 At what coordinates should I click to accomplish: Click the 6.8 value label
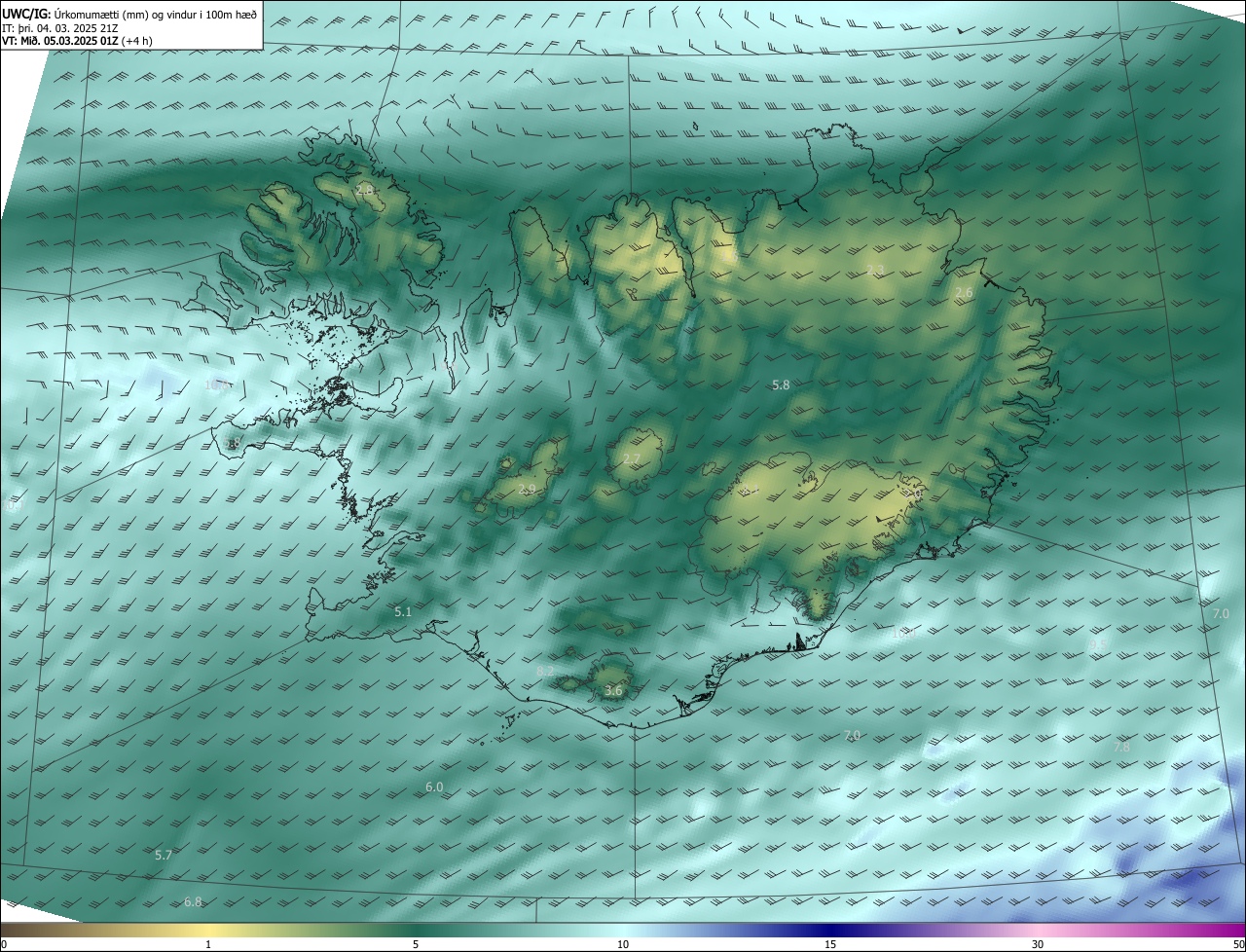point(193,902)
